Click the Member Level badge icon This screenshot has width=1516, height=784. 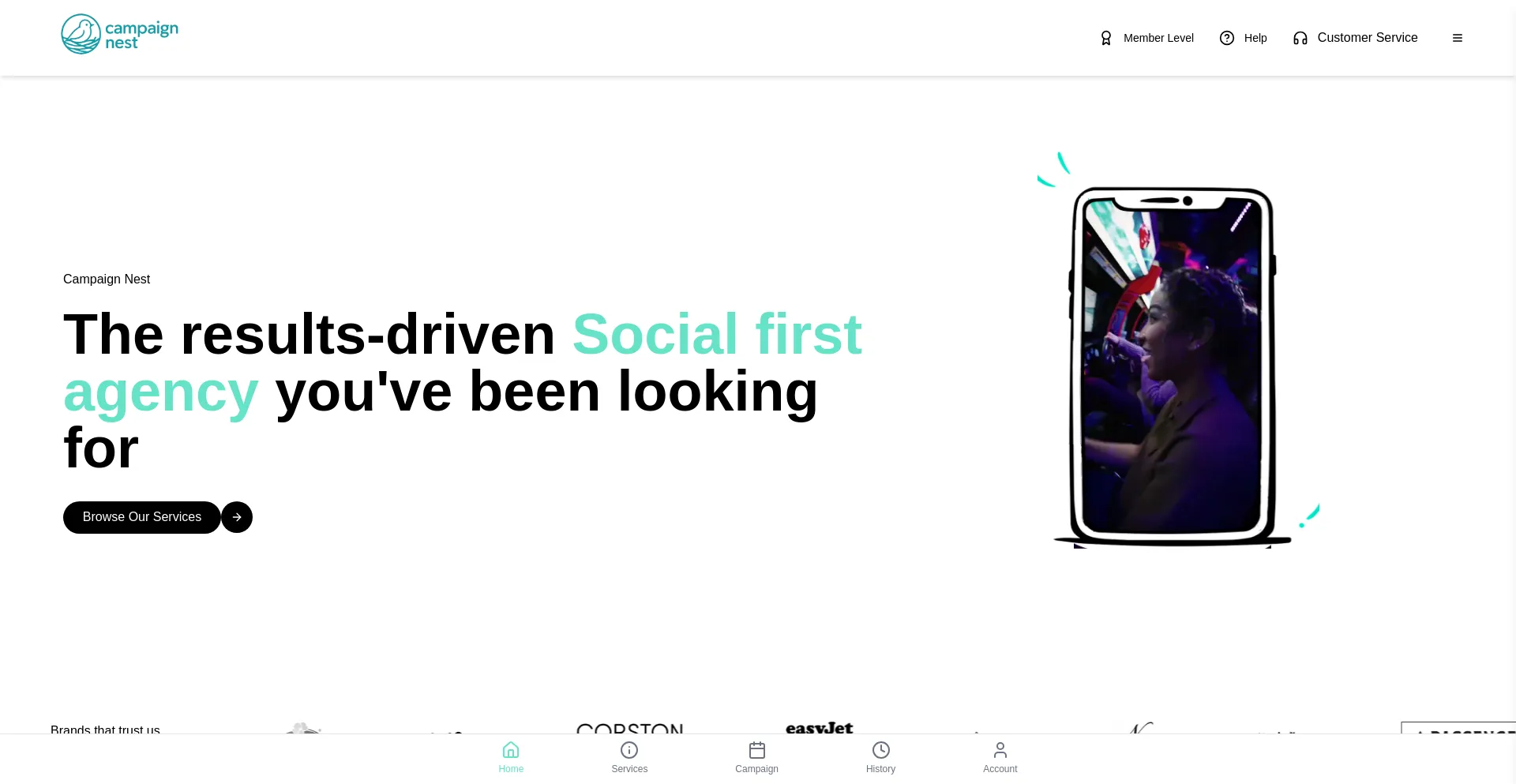tap(1106, 38)
